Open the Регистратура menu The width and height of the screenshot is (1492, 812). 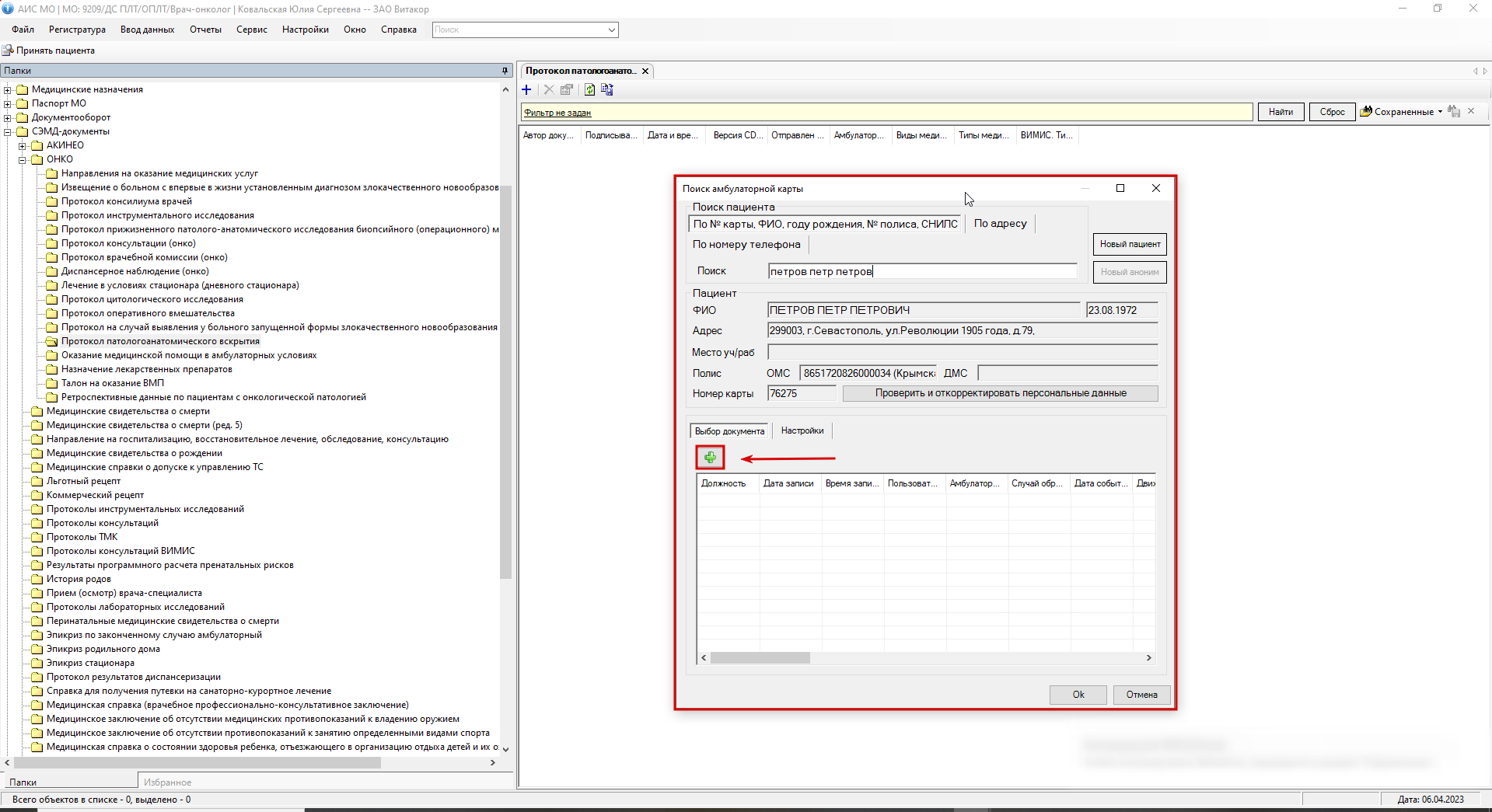(x=77, y=30)
